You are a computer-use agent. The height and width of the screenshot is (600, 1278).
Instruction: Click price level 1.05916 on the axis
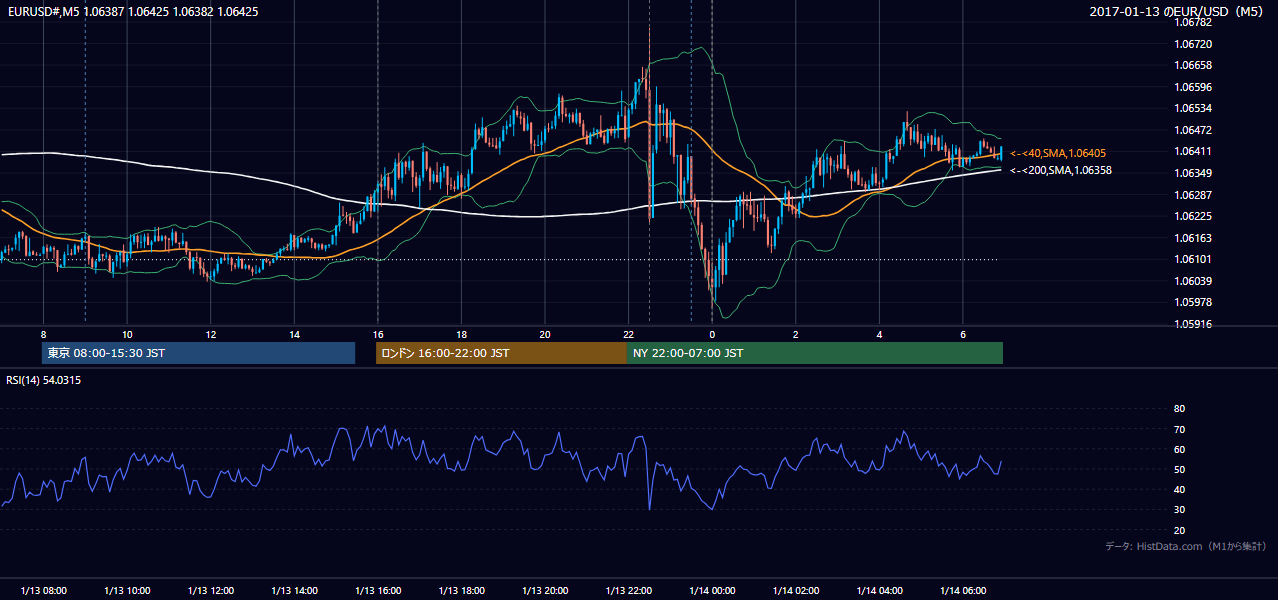coord(1193,323)
